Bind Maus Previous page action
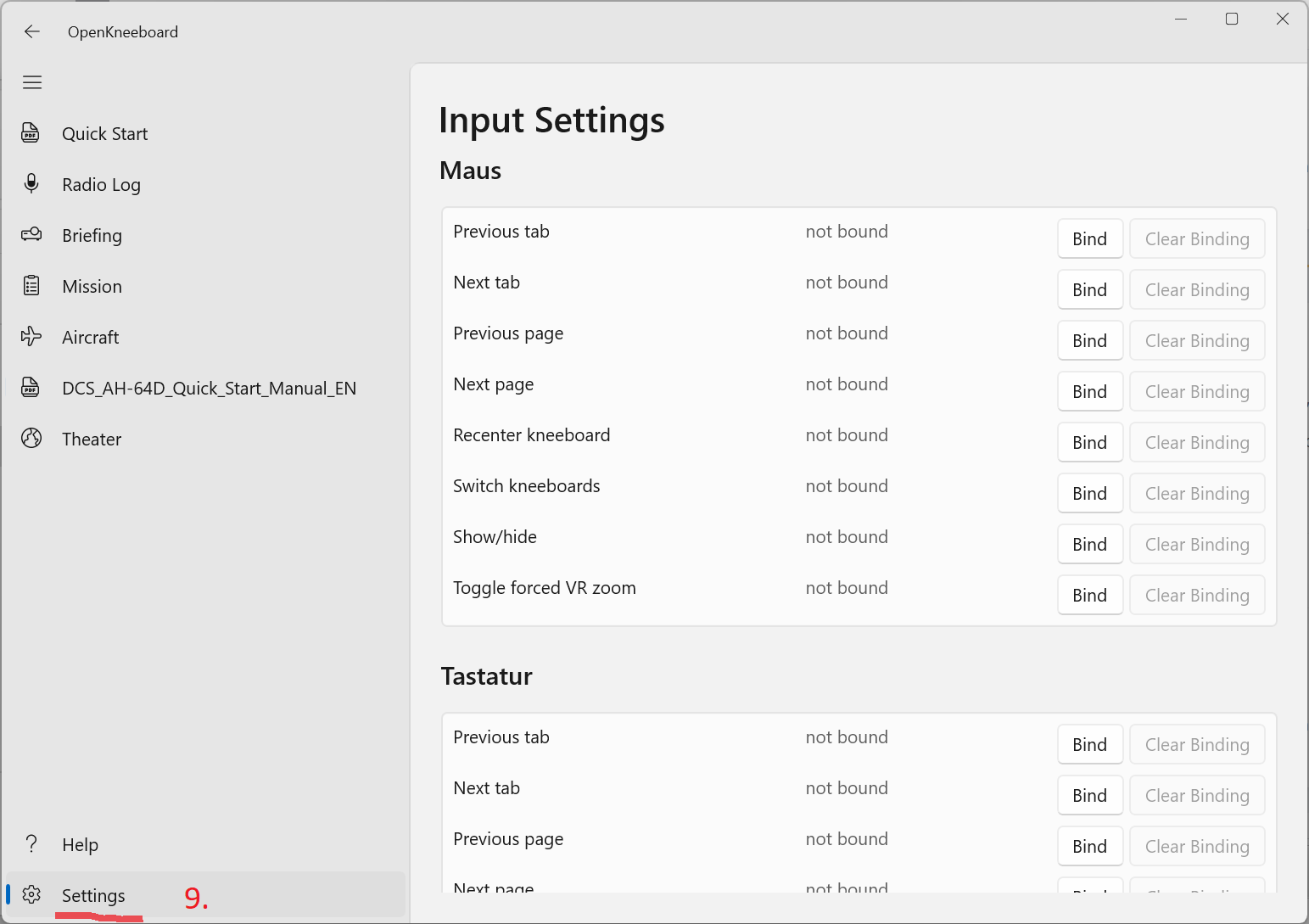This screenshot has width=1309, height=924. [x=1090, y=340]
